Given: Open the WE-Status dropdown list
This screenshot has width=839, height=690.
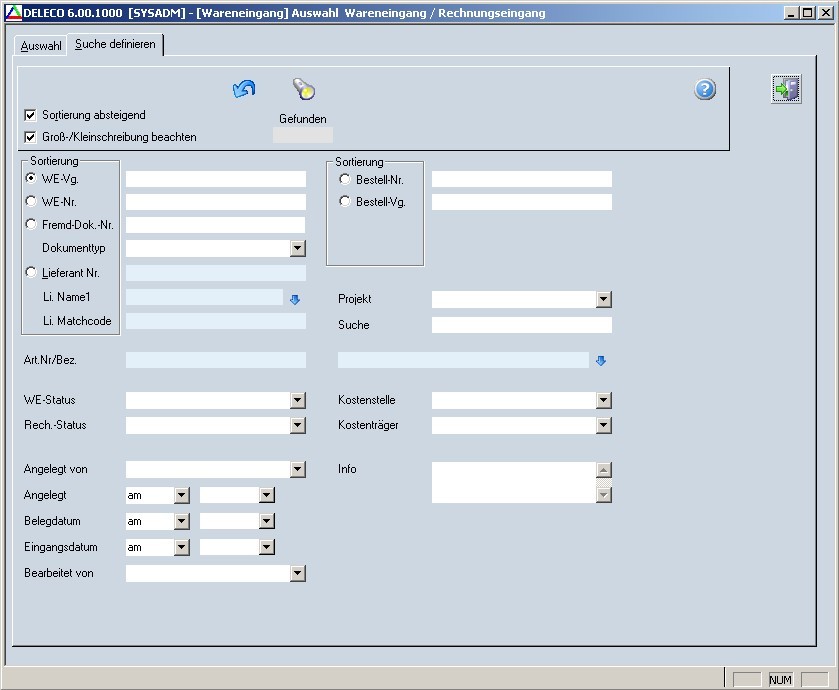Looking at the screenshot, I should 297,400.
